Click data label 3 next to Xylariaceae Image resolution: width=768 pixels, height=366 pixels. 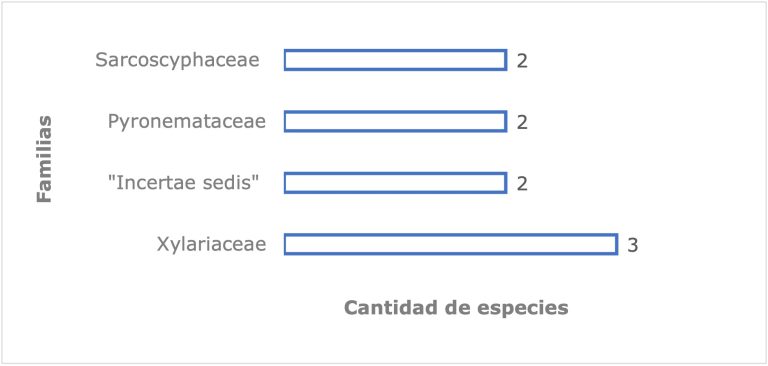(x=633, y=244)
